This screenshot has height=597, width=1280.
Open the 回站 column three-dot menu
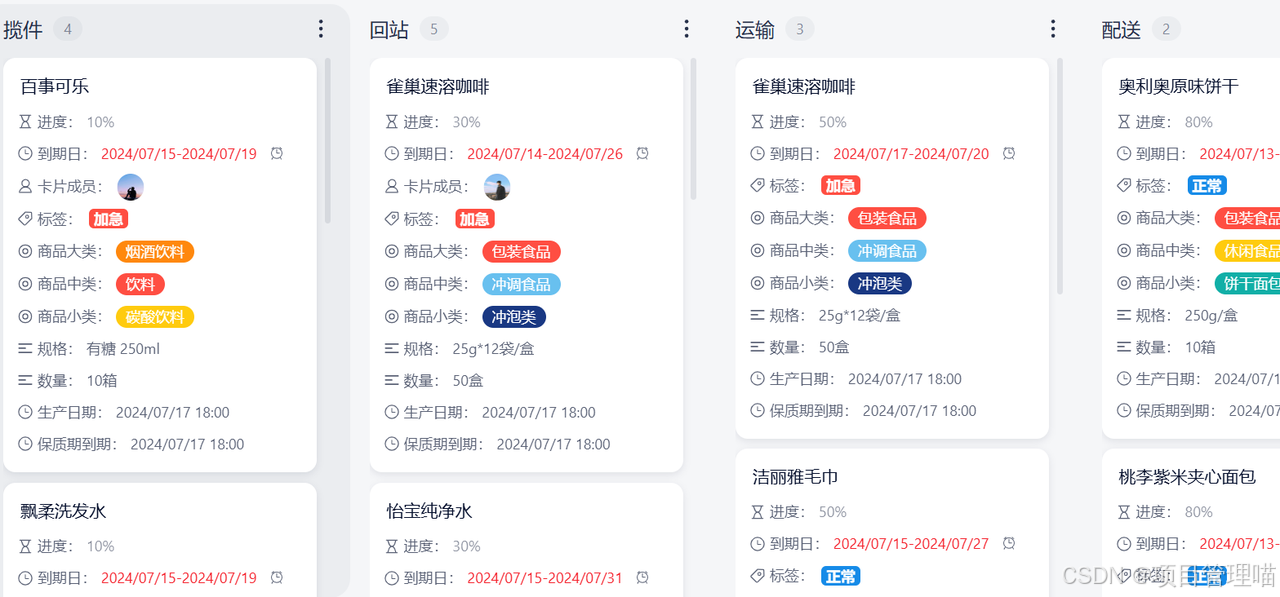[686, 29]
